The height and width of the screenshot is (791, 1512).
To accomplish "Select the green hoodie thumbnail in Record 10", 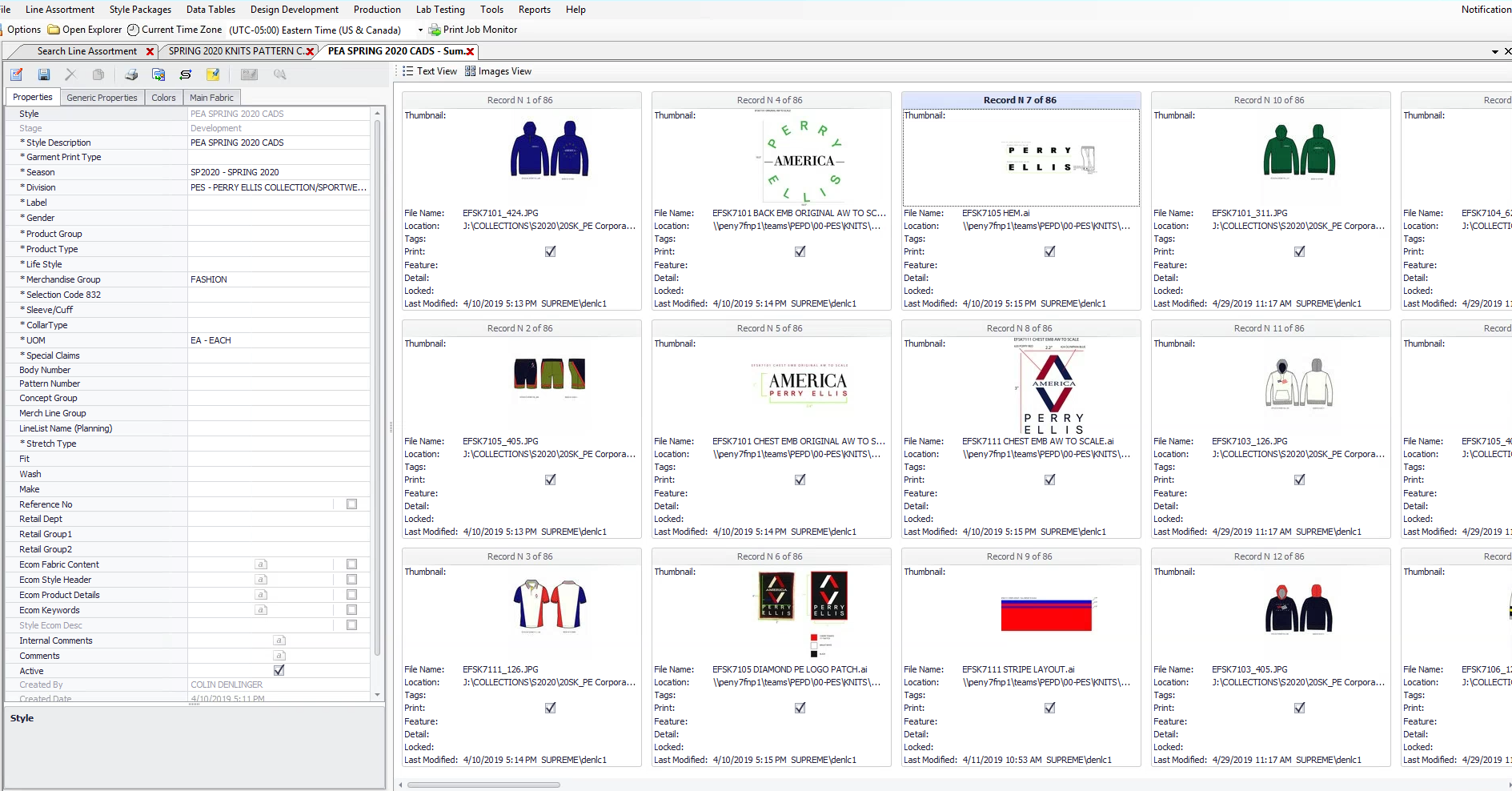I will coord(1299,151).
